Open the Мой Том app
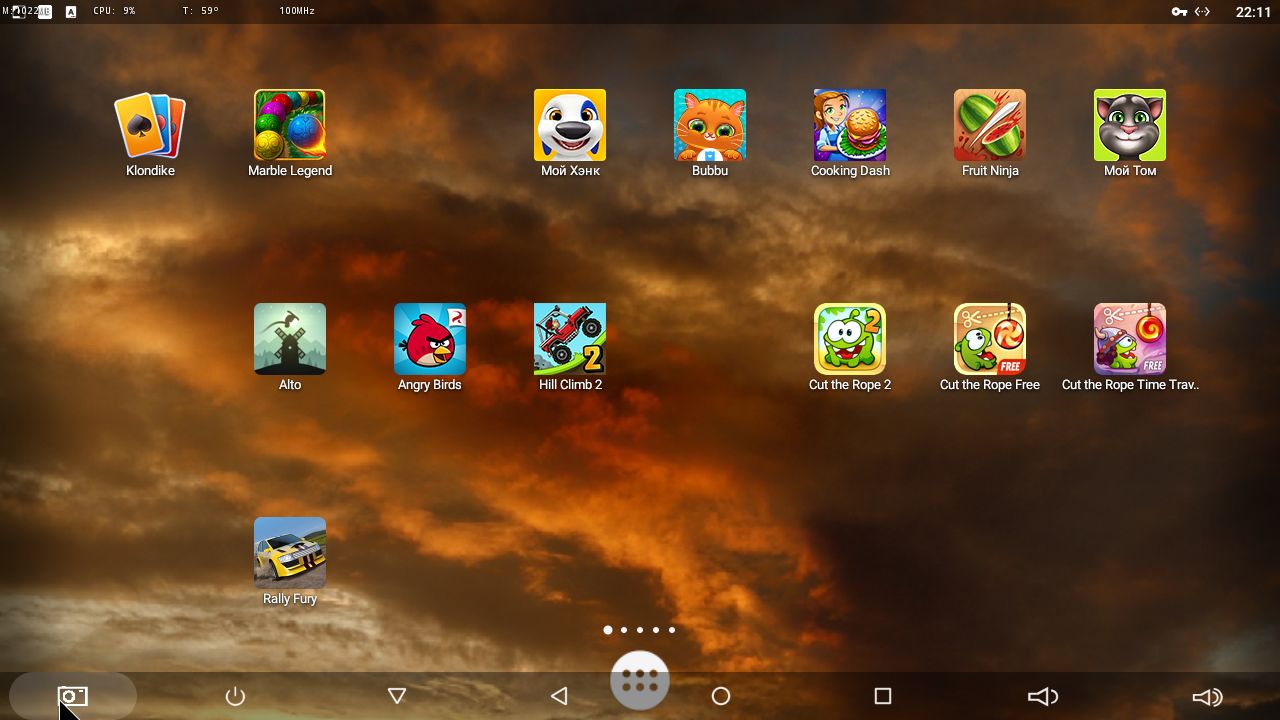The image size is (1280, 720). (1130, 125)
